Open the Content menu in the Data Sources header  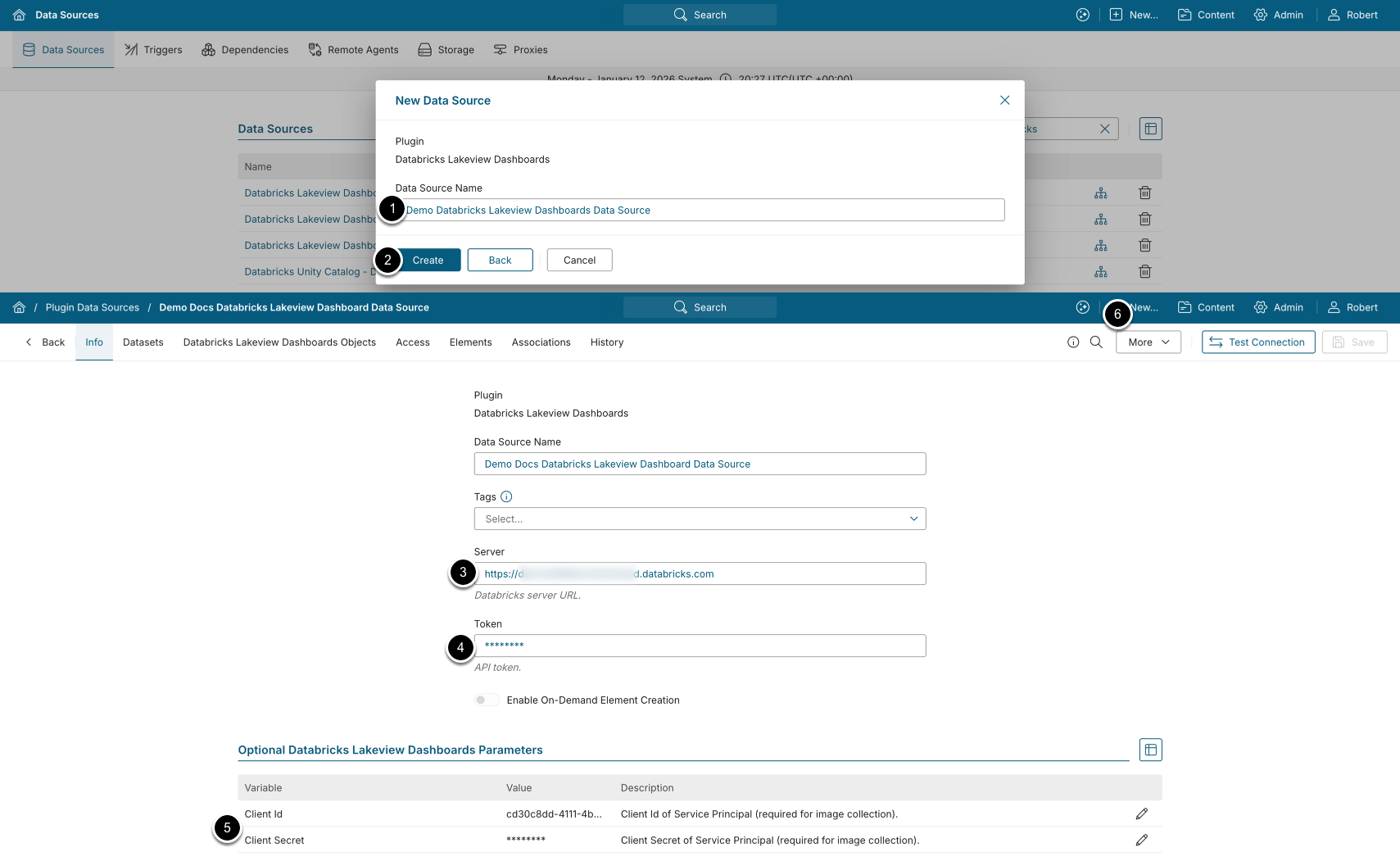click(x=1206, y=15)
